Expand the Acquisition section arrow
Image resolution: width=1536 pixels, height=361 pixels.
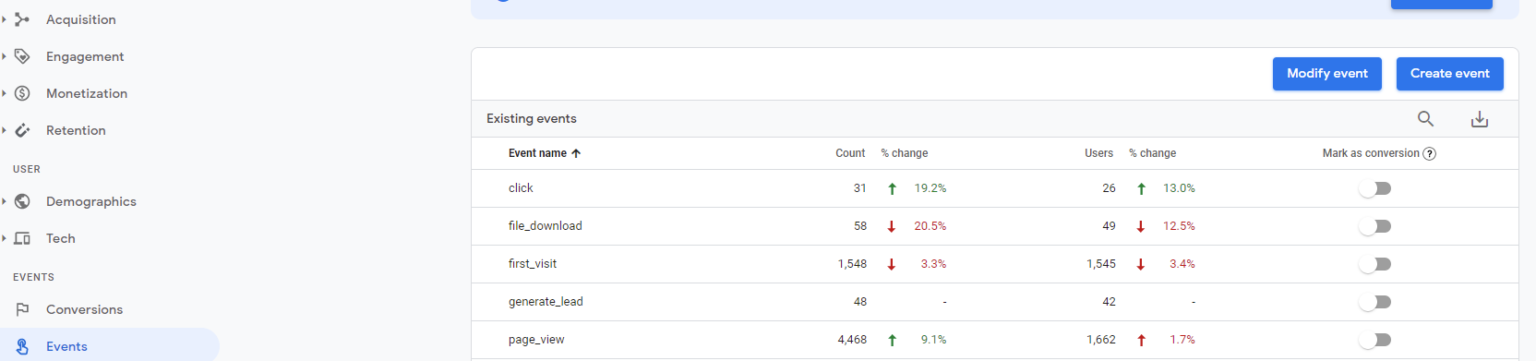pyautogui.click(x=4, y=19)
